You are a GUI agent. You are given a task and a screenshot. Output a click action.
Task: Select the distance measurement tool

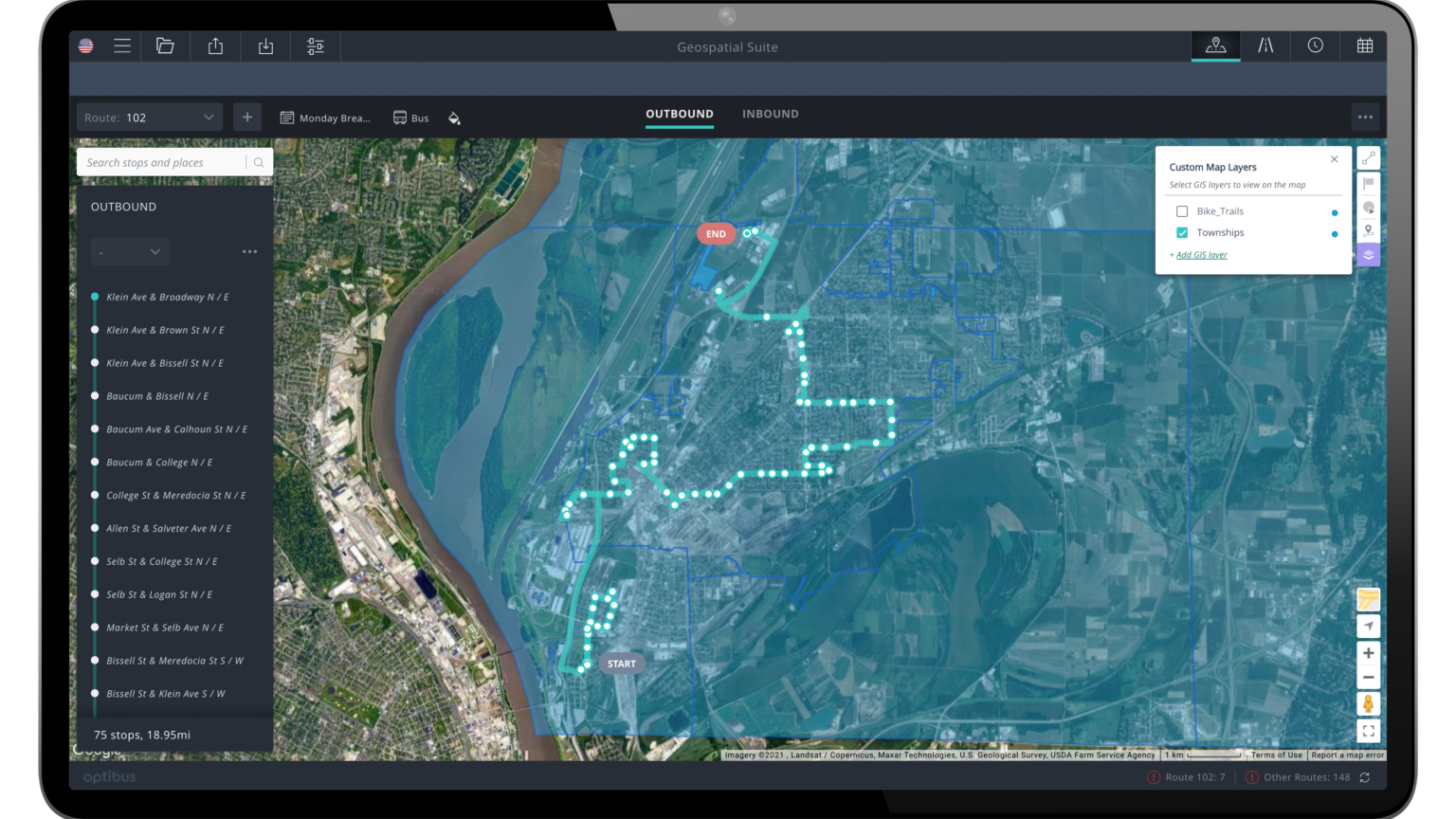click(1368, 158)
